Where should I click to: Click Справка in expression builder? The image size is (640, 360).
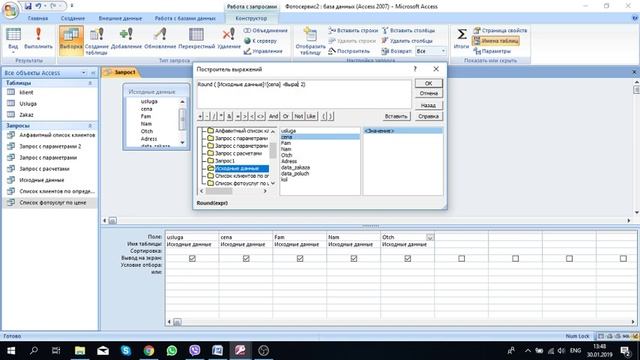coord(428,116)
